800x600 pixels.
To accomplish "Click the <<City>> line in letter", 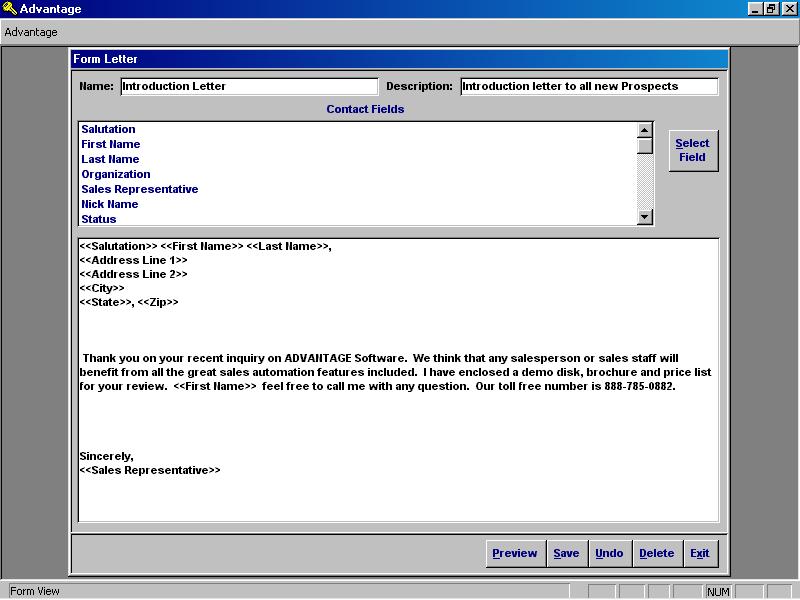I will point(102,288).
